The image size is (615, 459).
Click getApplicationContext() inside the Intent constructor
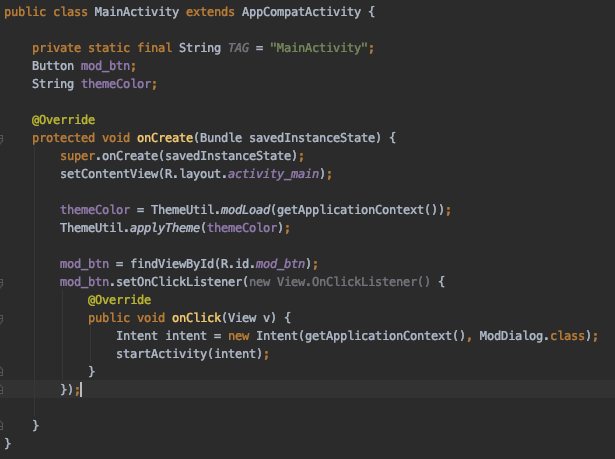pyautogui.click(x=385, y=336)
